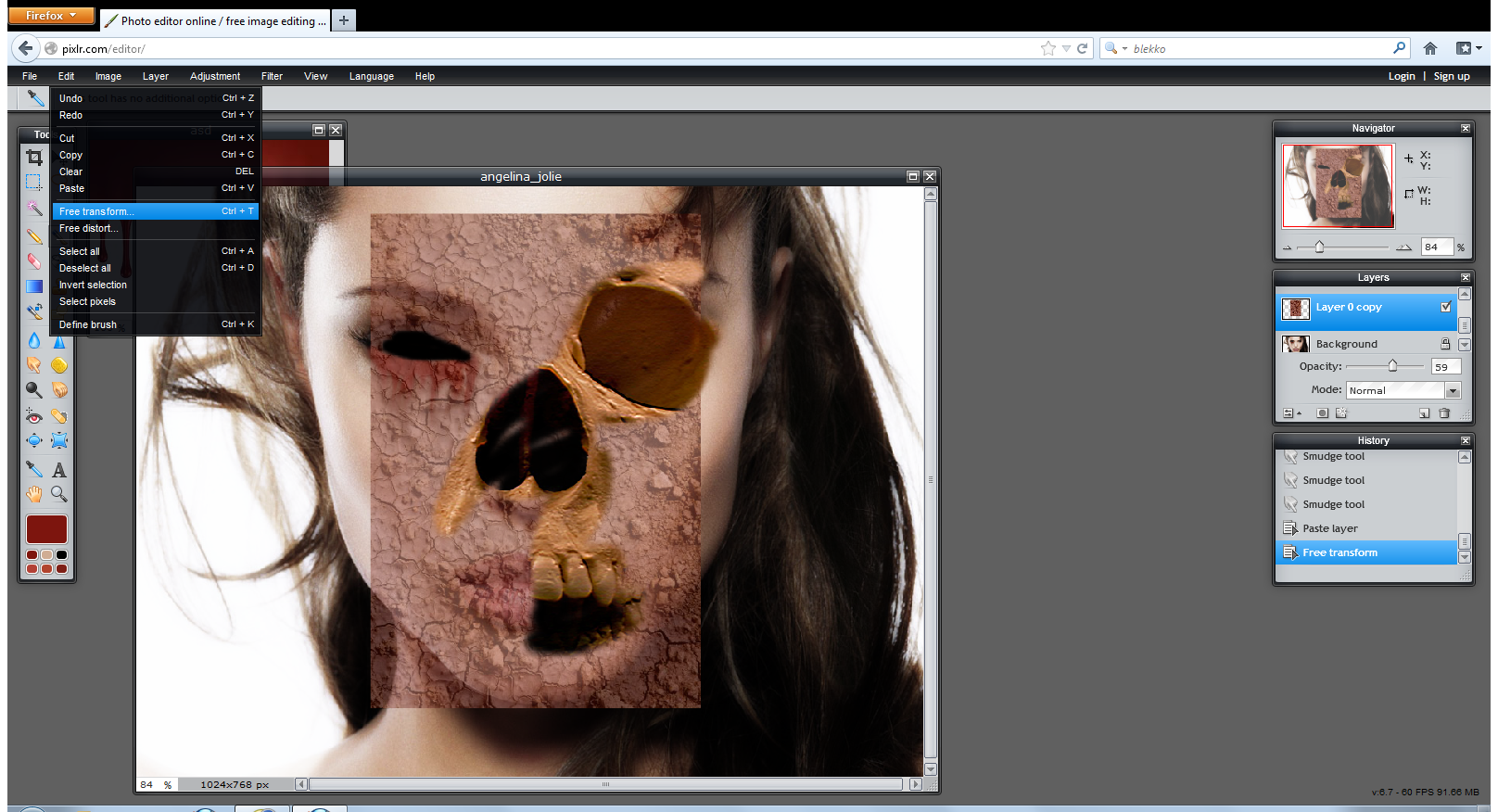Viewport: 1498px width, 812px height.
Task: Open the Firefox application menu
Action: coord(51,16)
